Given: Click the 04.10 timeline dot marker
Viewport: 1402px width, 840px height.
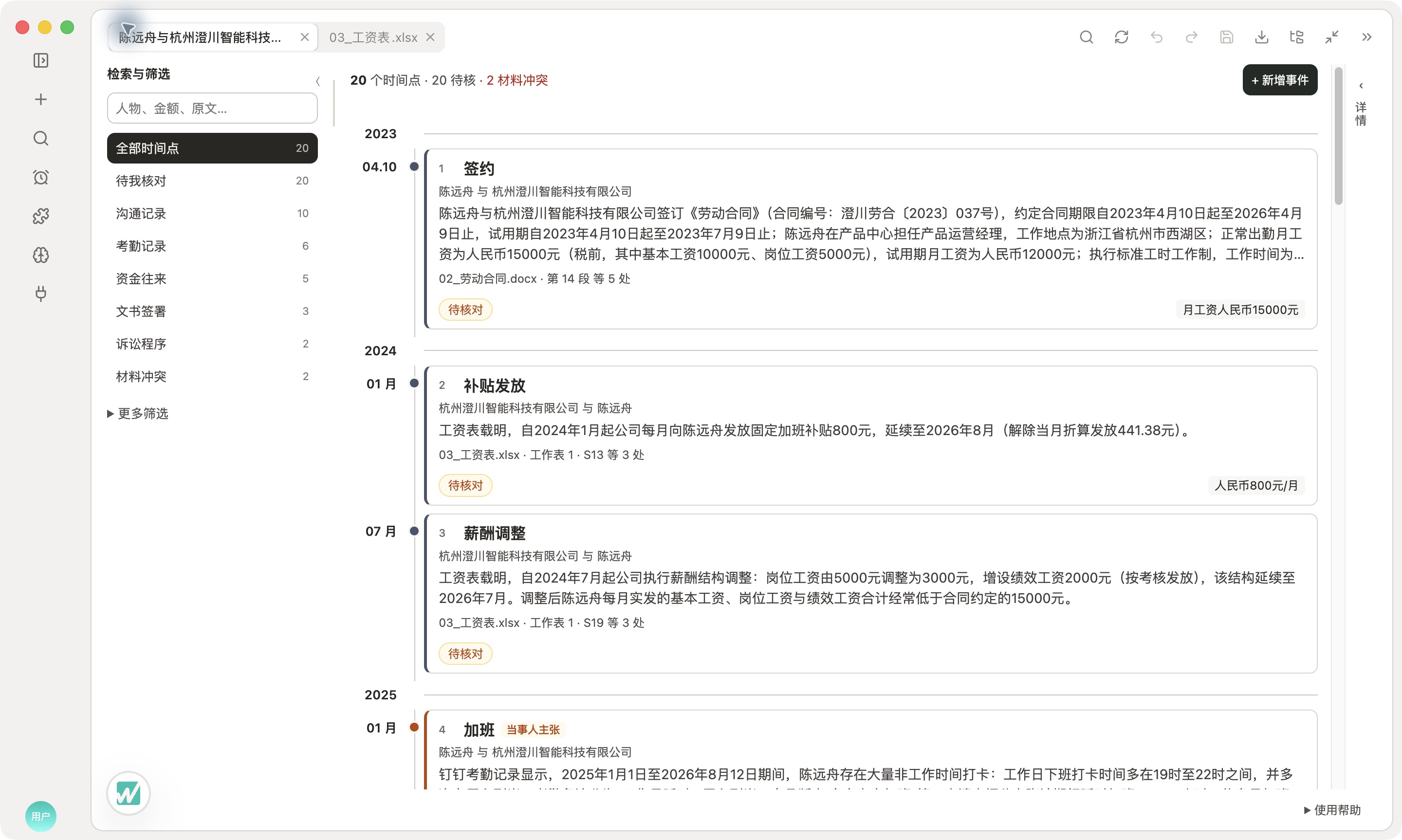Looking at the screenshot, I should tap(414, 166).
